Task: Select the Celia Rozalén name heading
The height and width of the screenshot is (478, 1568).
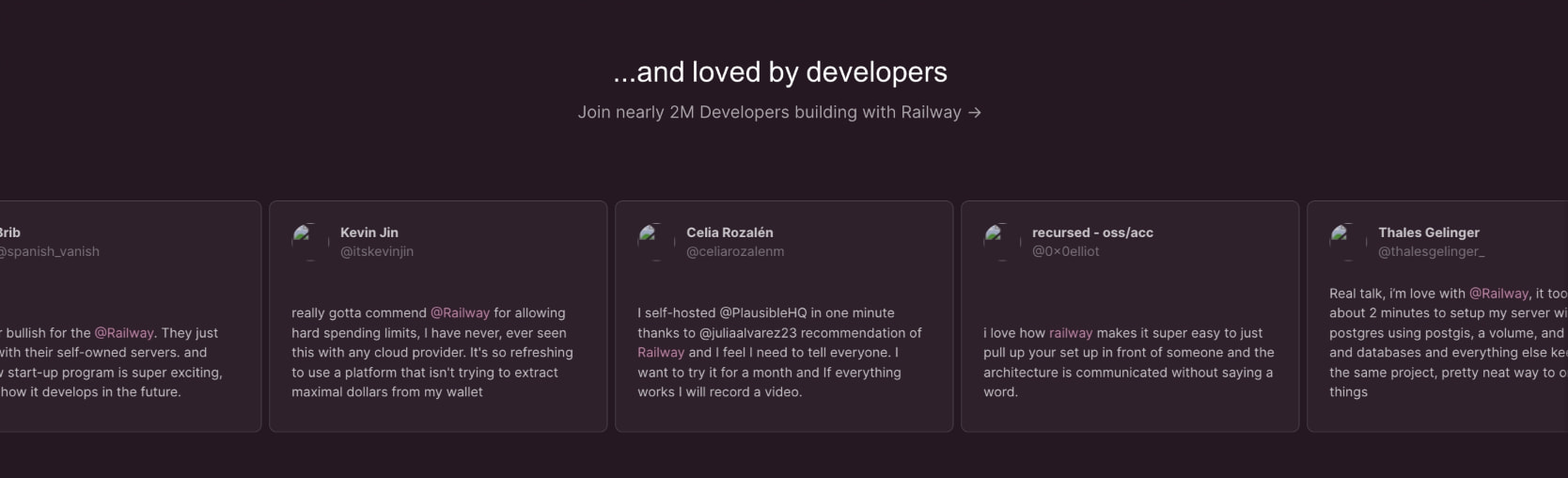Action: click(729, 232)
